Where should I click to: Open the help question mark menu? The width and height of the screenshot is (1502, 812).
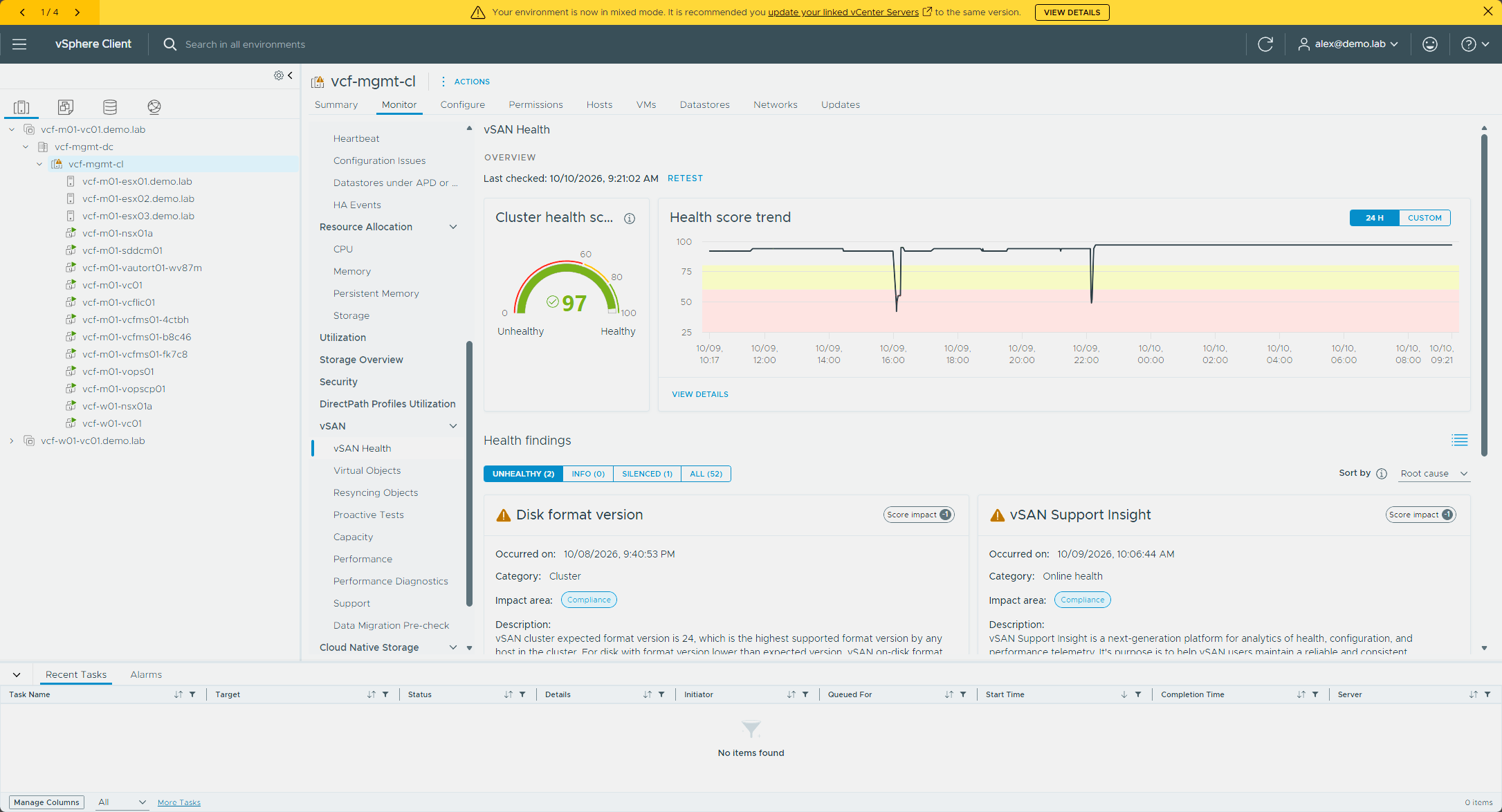[x=1475, y=44]
